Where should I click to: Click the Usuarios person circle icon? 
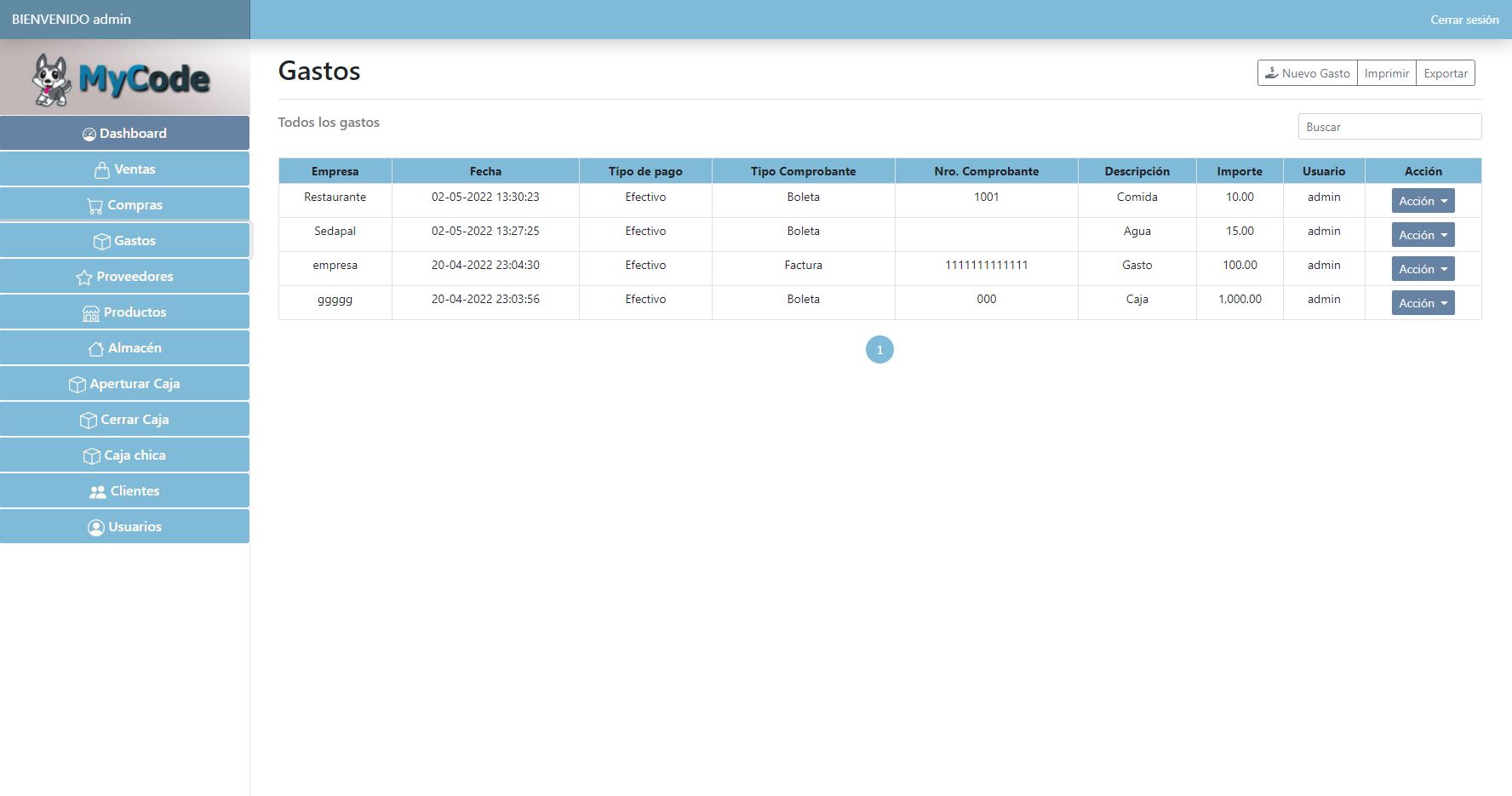click(x=95, y=528)
